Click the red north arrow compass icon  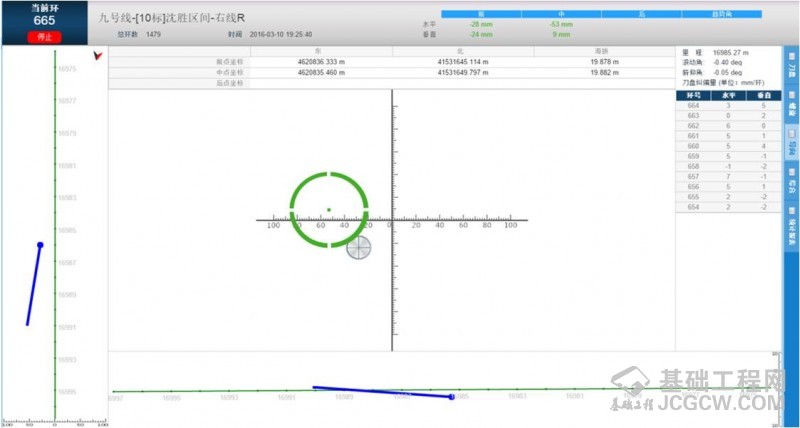click(x=98, y=56)
